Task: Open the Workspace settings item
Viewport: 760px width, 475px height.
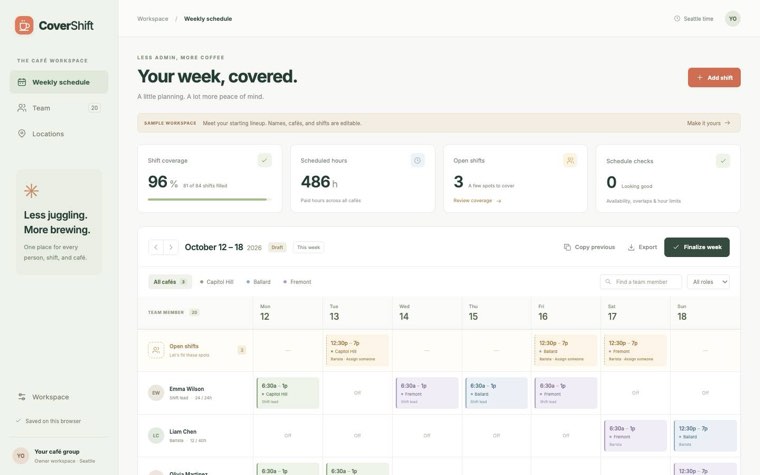Action: pos(59,396)
